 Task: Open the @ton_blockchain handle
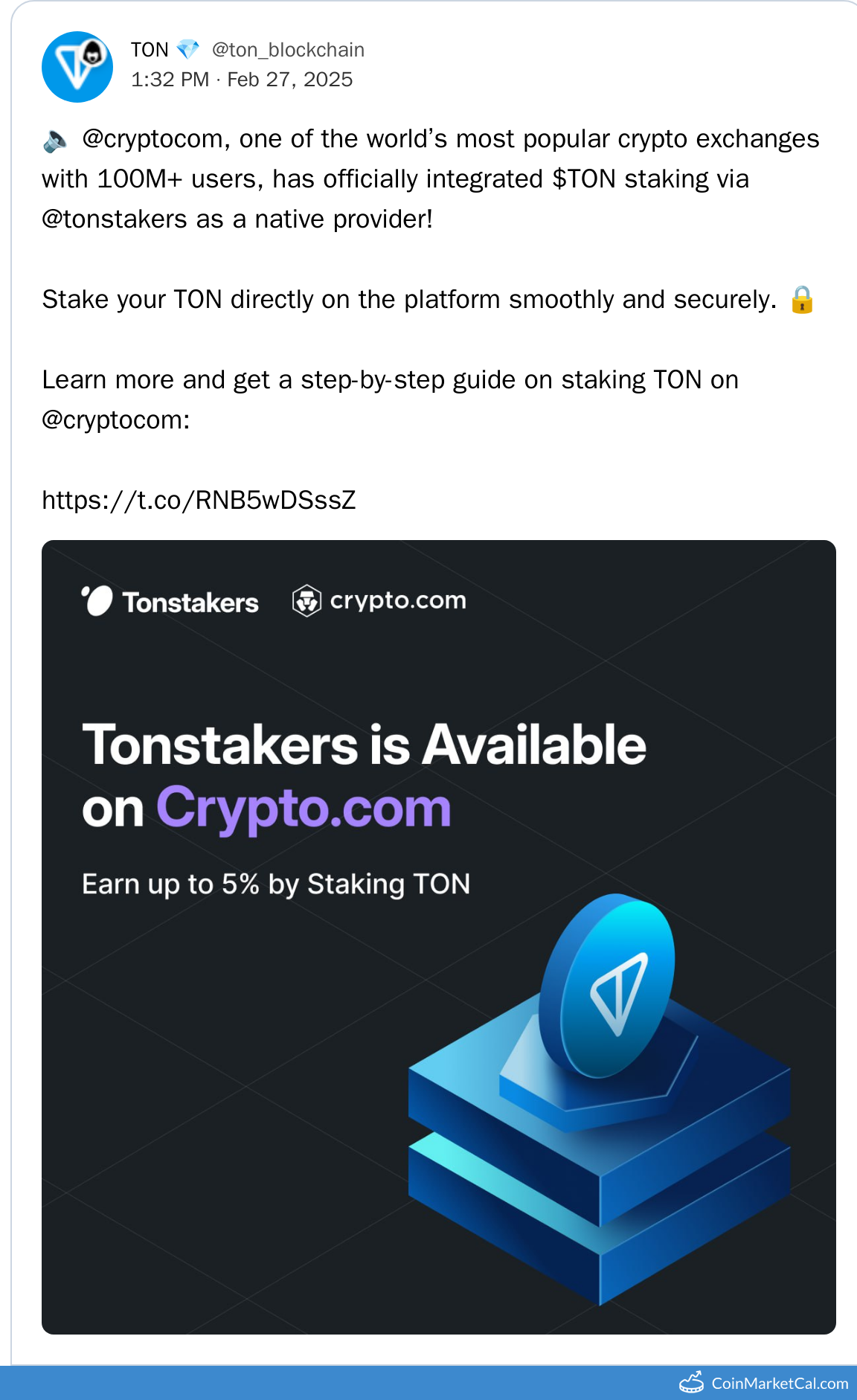[x=288, y=50]
